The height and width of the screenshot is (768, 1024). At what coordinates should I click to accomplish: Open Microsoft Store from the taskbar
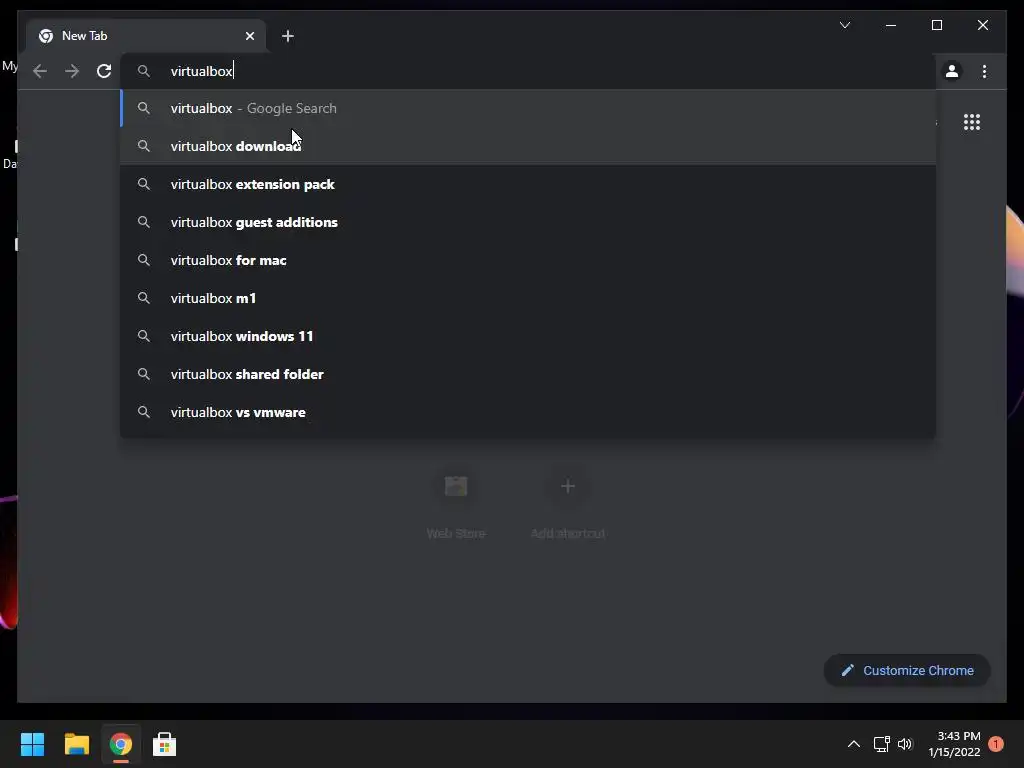(165, 744)
